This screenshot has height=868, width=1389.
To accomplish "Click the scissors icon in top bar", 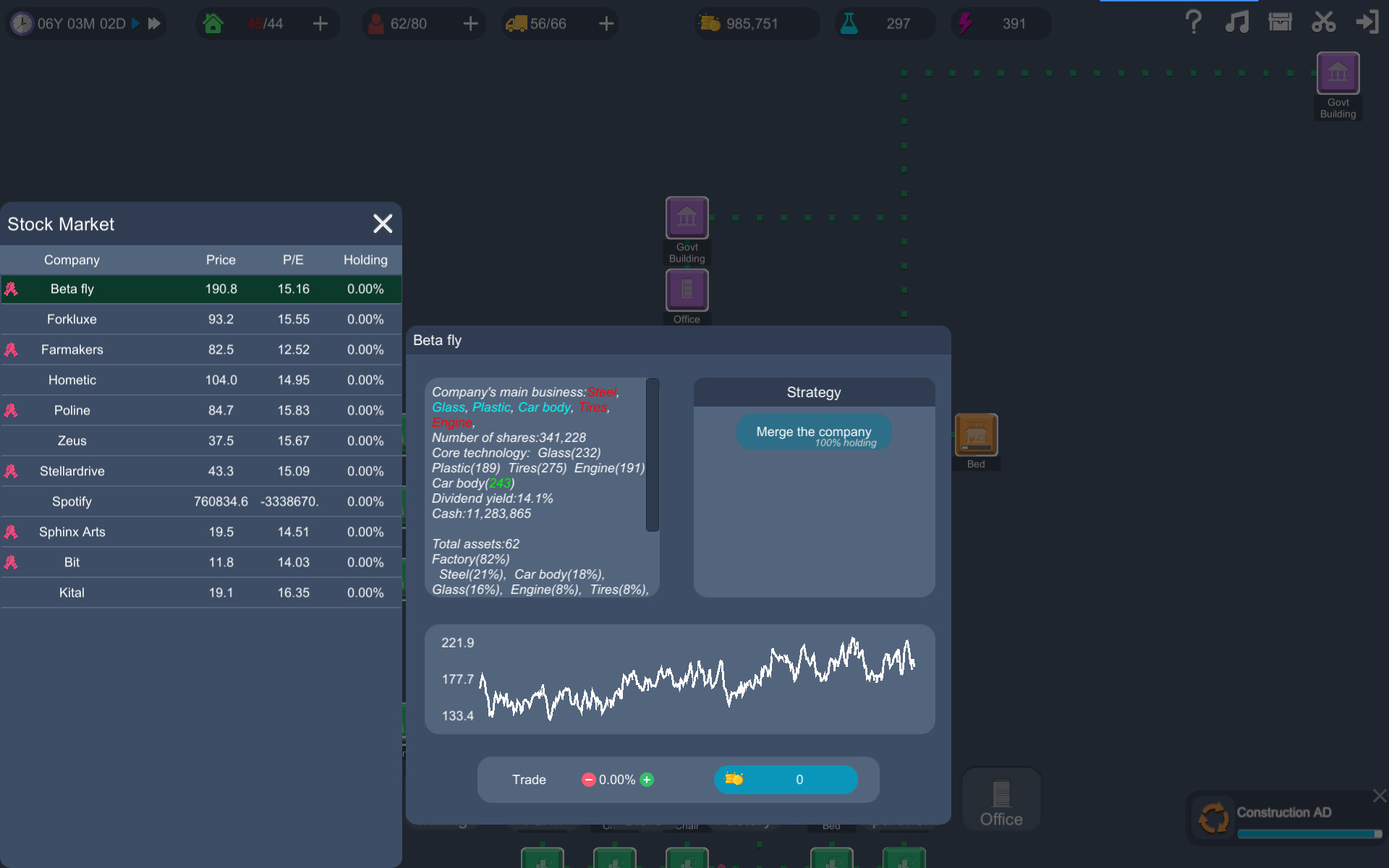I will (1324, 22).
